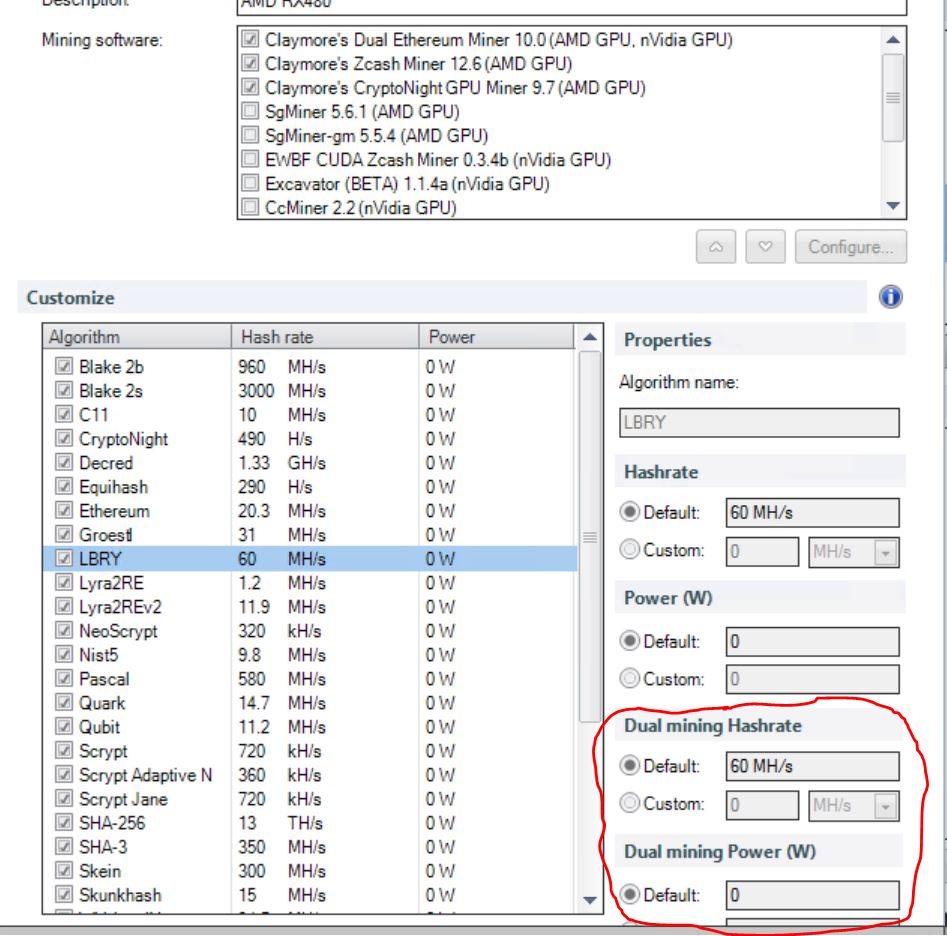Sort by the Algorithm column header
The width and height of the screenshot is (947, 936).
[137, 337]
